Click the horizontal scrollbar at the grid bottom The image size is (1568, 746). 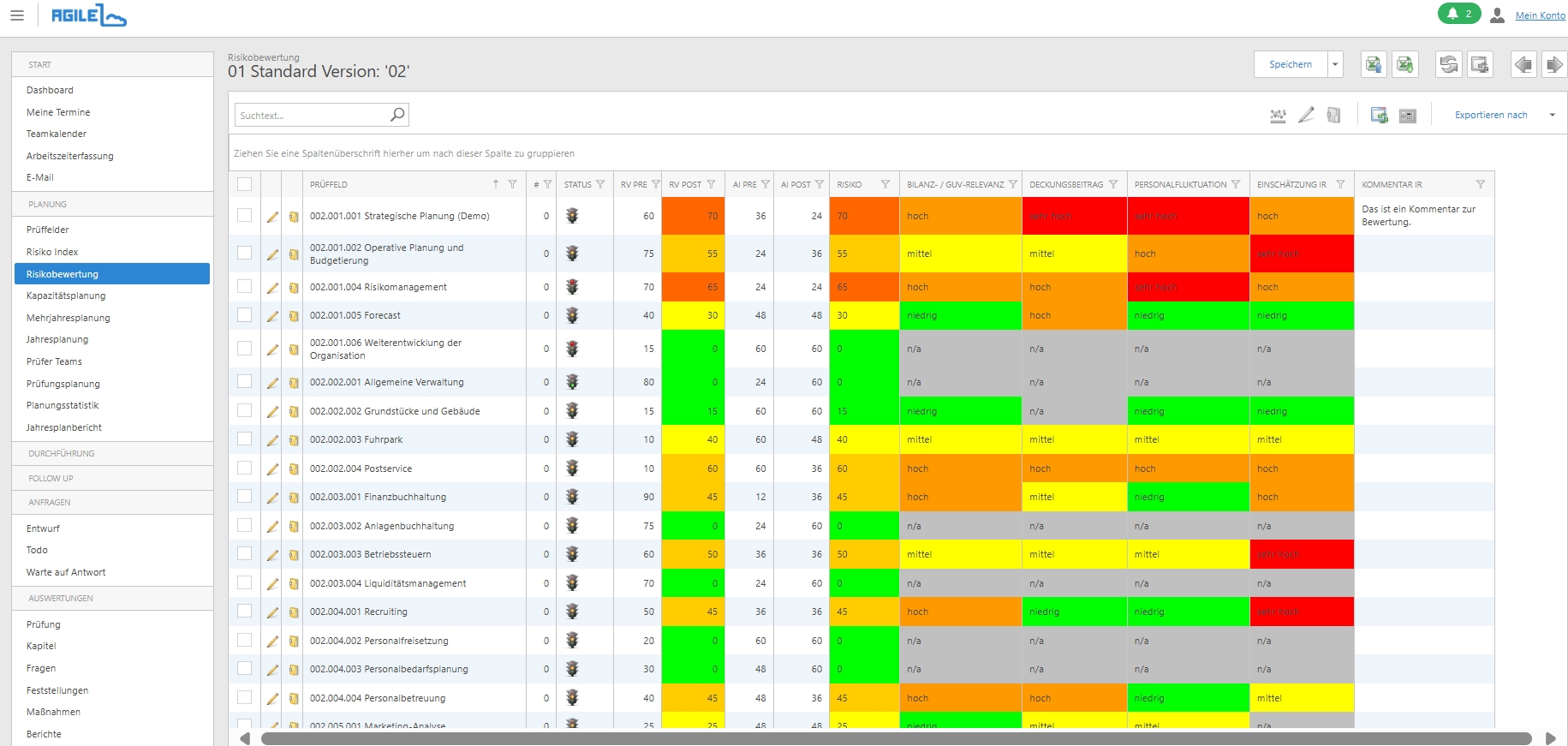896,738
